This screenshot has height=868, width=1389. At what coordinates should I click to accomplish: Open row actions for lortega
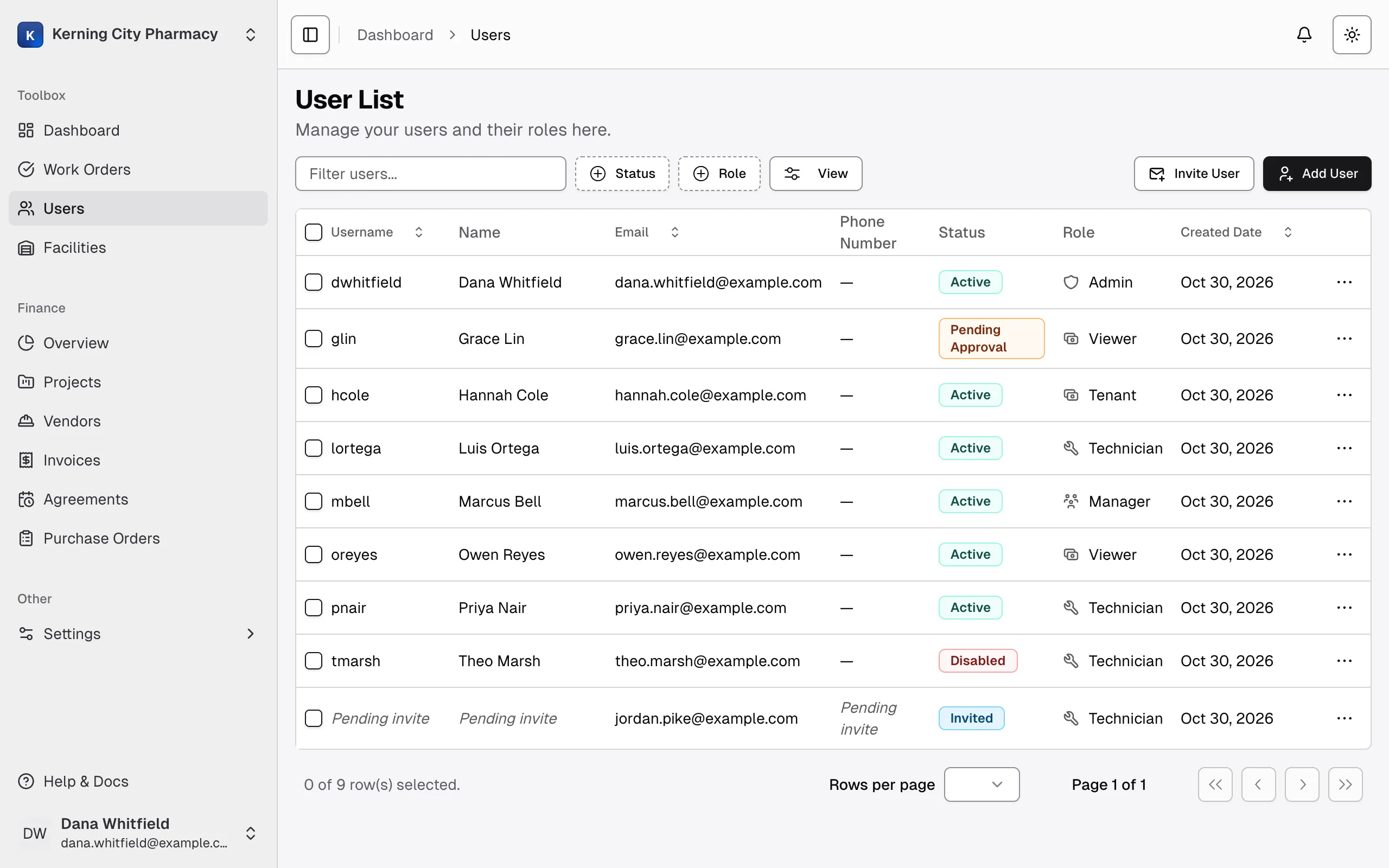click(1344, 448)
